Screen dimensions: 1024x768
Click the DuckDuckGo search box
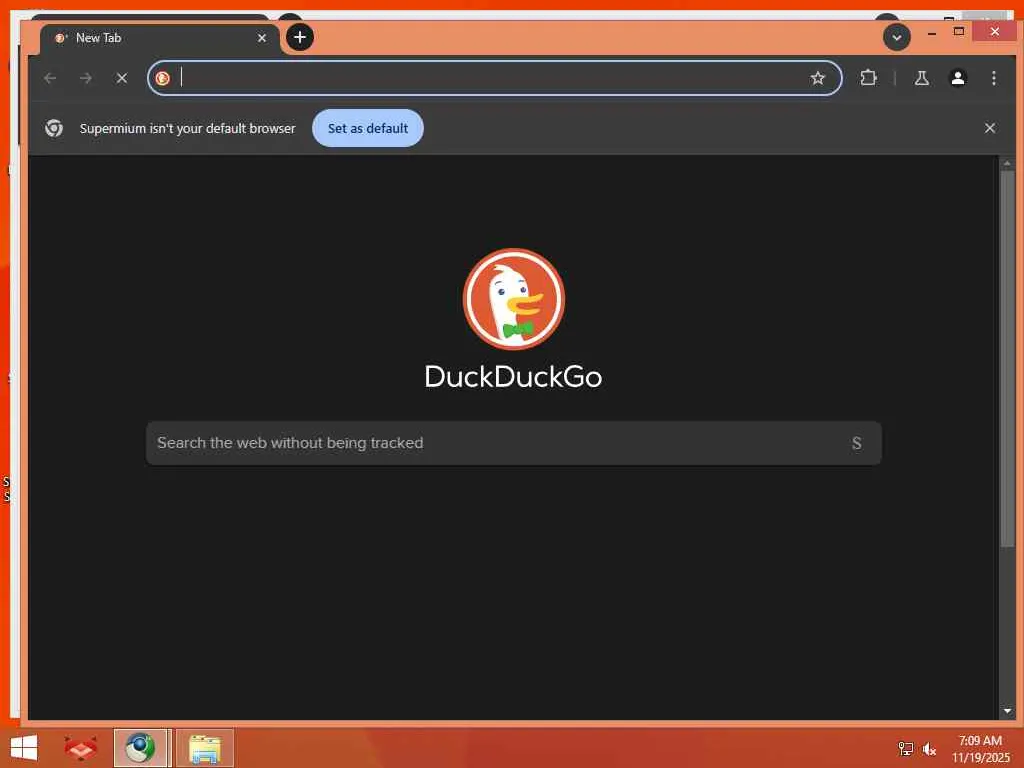pyautogui.click(x=513, y=443)
